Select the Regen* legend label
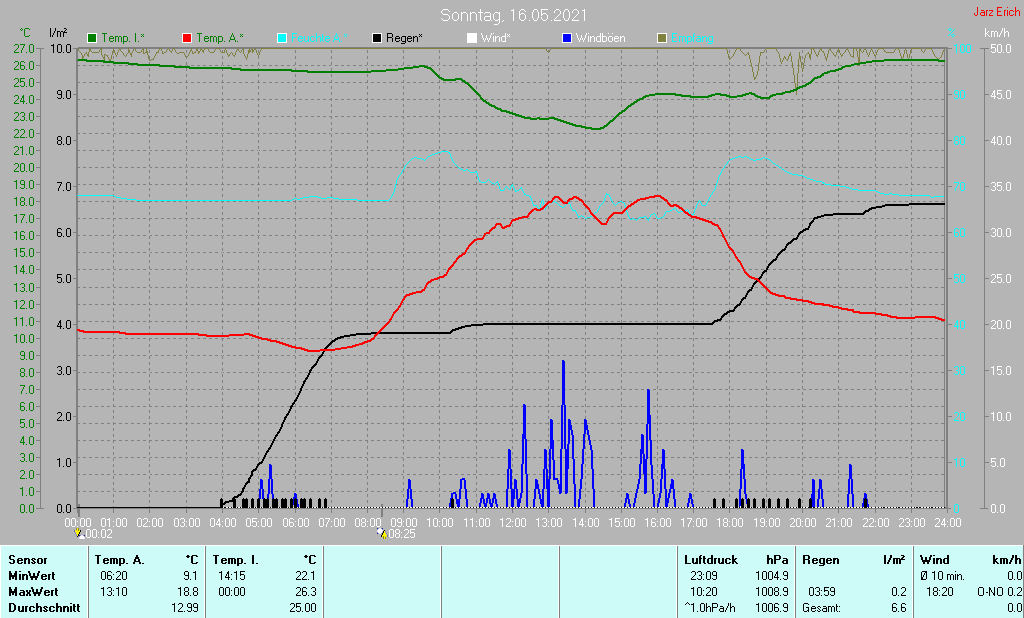1024x618 pixels. (404, 39)
